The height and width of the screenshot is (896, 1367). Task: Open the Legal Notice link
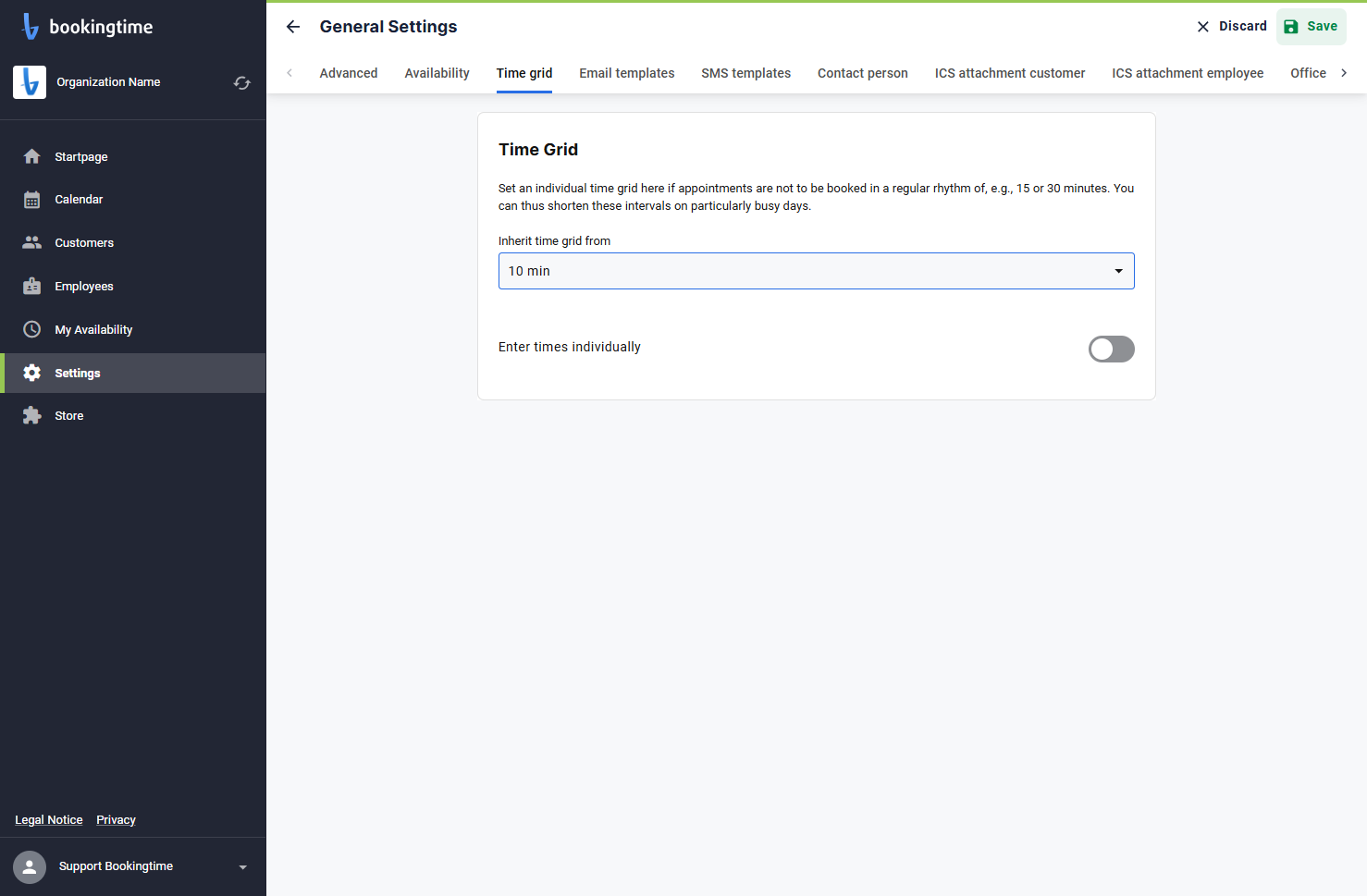49,820
